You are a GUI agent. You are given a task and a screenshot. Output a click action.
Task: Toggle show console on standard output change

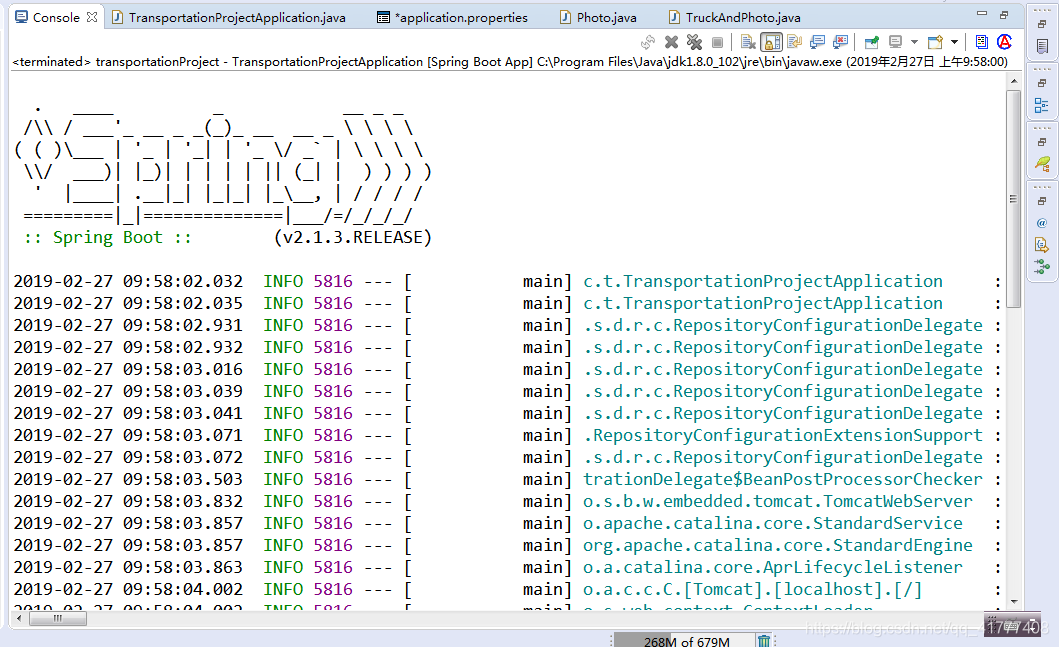coord(817,43)
